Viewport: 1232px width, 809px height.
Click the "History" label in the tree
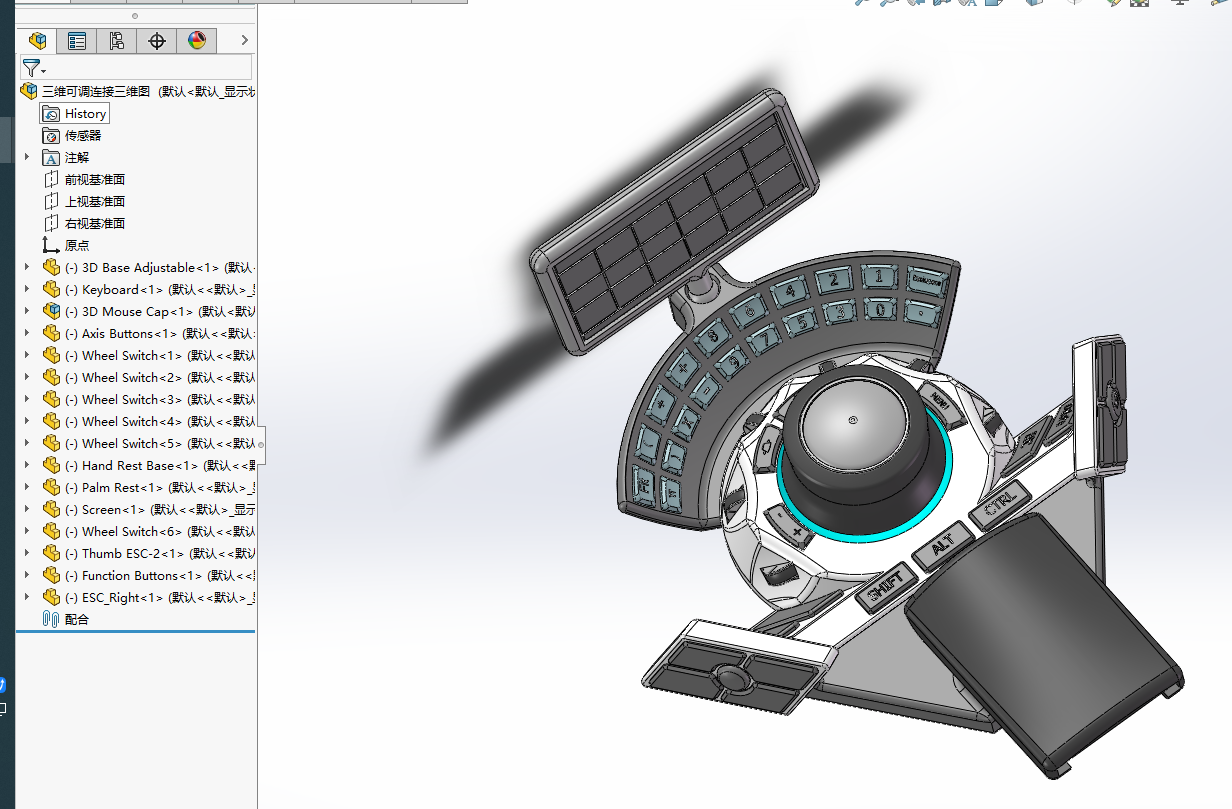(85, 114)
